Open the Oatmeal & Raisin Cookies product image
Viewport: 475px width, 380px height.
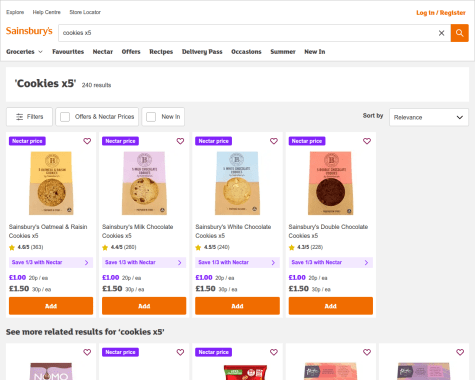coord(51,183)
